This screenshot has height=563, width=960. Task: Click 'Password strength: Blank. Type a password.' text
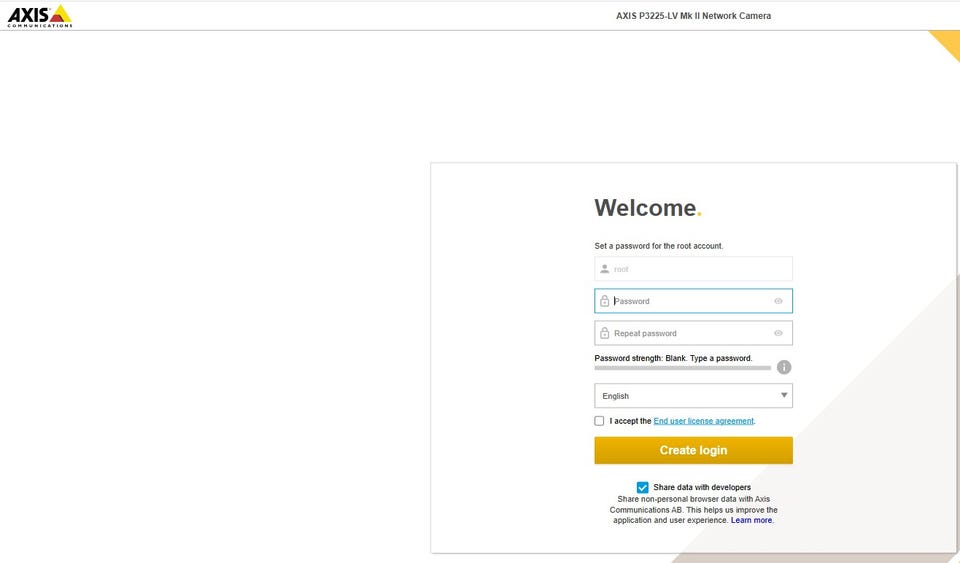pos(673,358)
